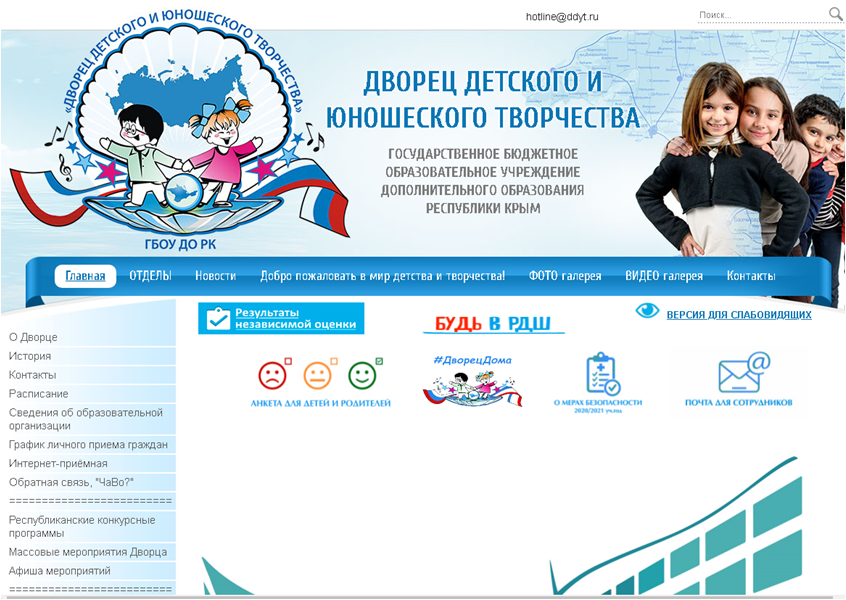Open the ФОТО галерея menu item

point(565,276)
